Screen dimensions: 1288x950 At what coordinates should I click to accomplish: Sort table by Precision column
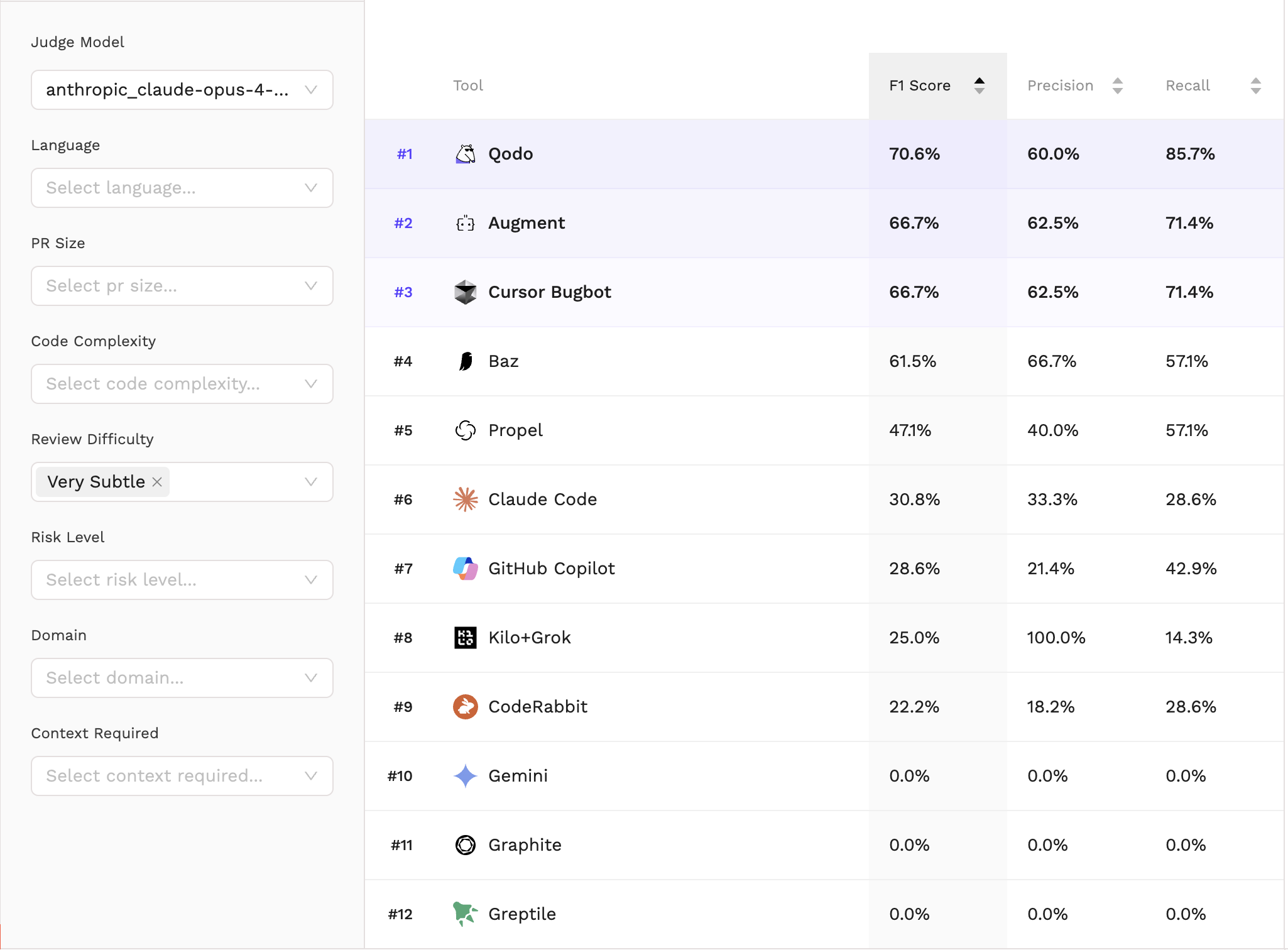(1074, 85)
